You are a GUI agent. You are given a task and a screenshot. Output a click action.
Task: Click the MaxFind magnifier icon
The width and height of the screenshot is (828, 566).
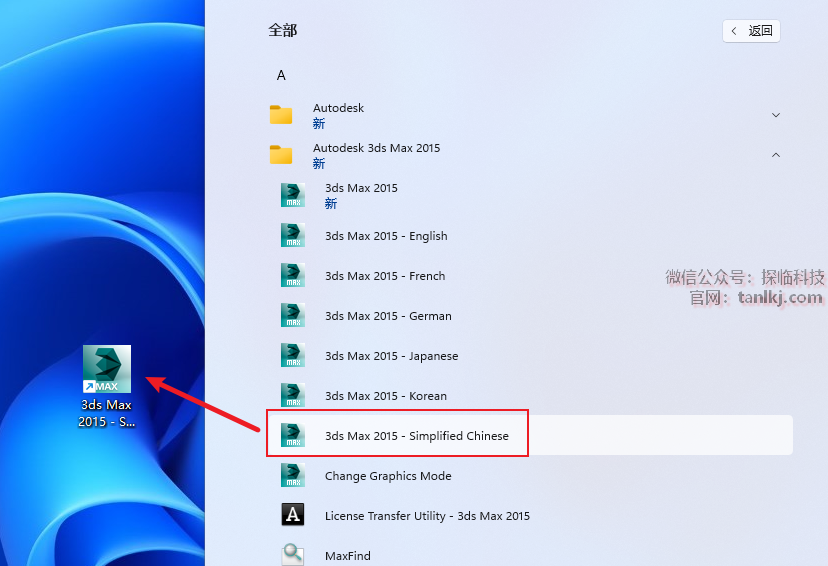[x=293, y=554]
